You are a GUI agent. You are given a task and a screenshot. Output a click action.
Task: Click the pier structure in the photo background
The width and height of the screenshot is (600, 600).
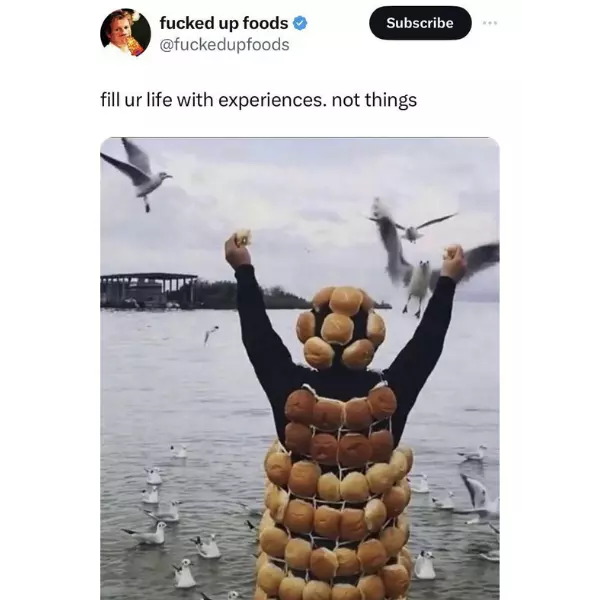149,290
